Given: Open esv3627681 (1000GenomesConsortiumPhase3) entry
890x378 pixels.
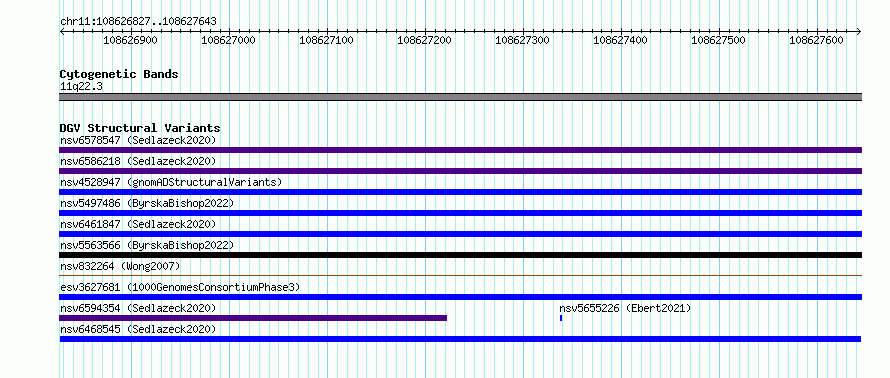Looking at the screenshot, I should point(180,287).
